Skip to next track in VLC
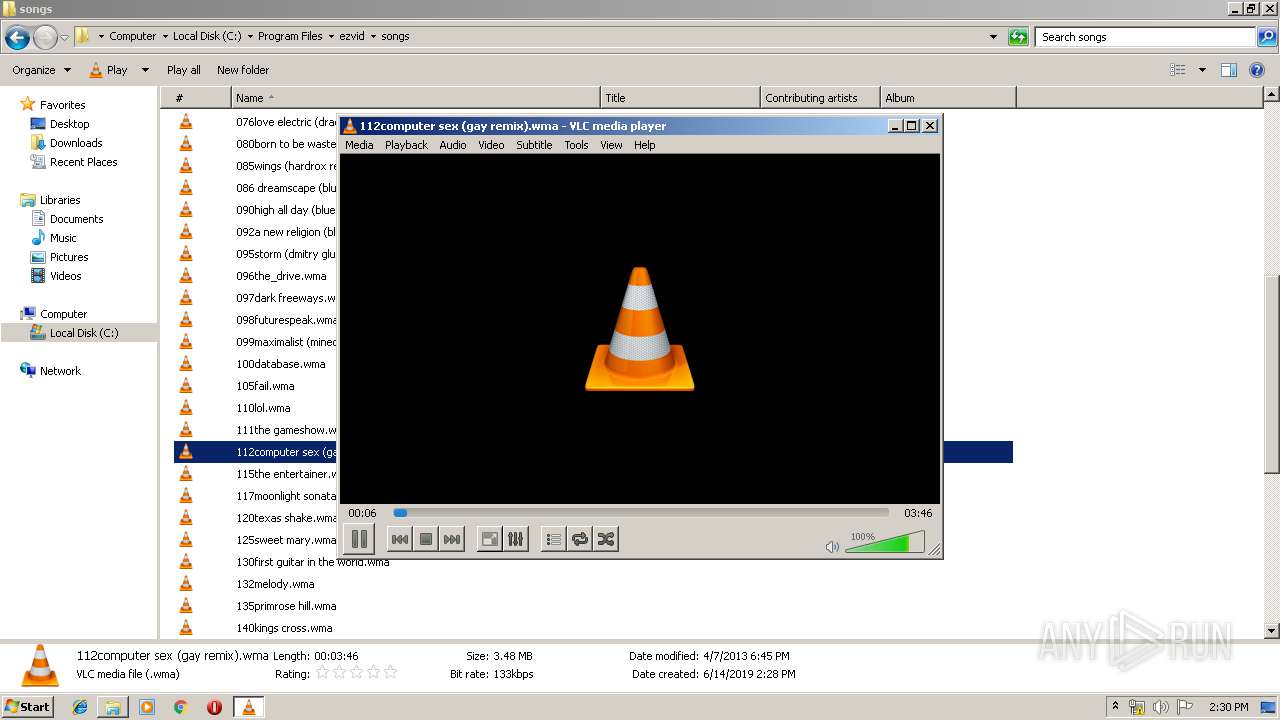This screenshot has height=720, width=1280. pyautogui.click(x=452, y=539)
